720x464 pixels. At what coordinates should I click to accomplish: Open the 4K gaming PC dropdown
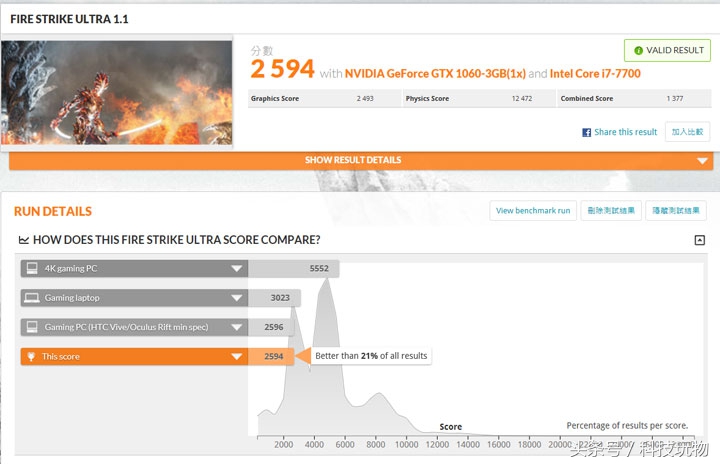(x=237, y=269)
